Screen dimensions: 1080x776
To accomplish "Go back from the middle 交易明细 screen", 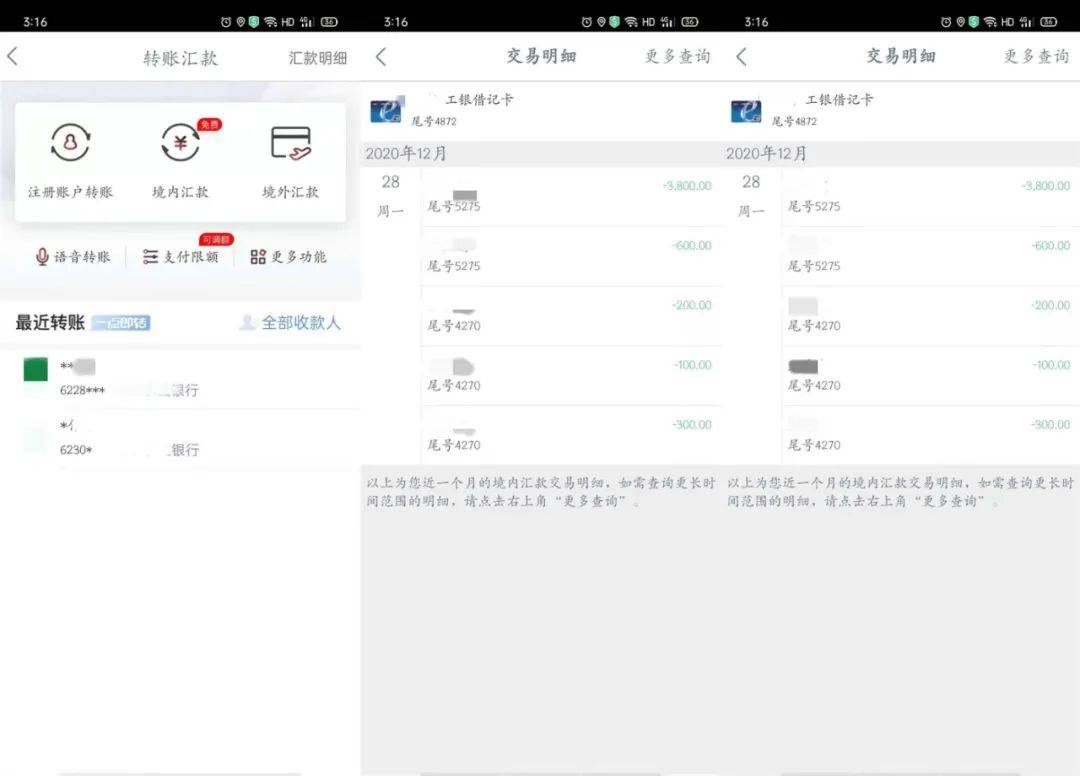I will click(x=381, y=56).
